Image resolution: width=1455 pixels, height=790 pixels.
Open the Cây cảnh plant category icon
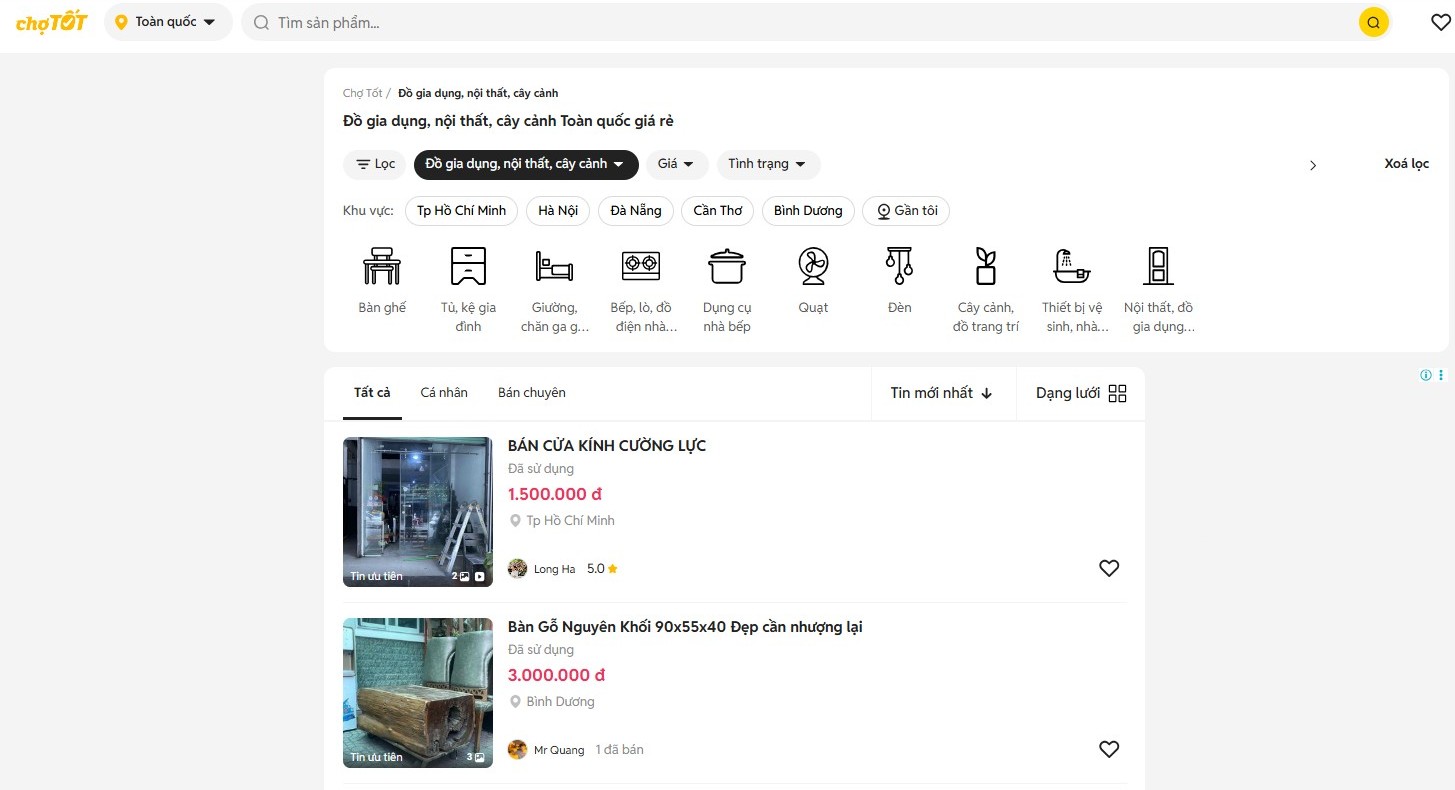click(985, 267)
